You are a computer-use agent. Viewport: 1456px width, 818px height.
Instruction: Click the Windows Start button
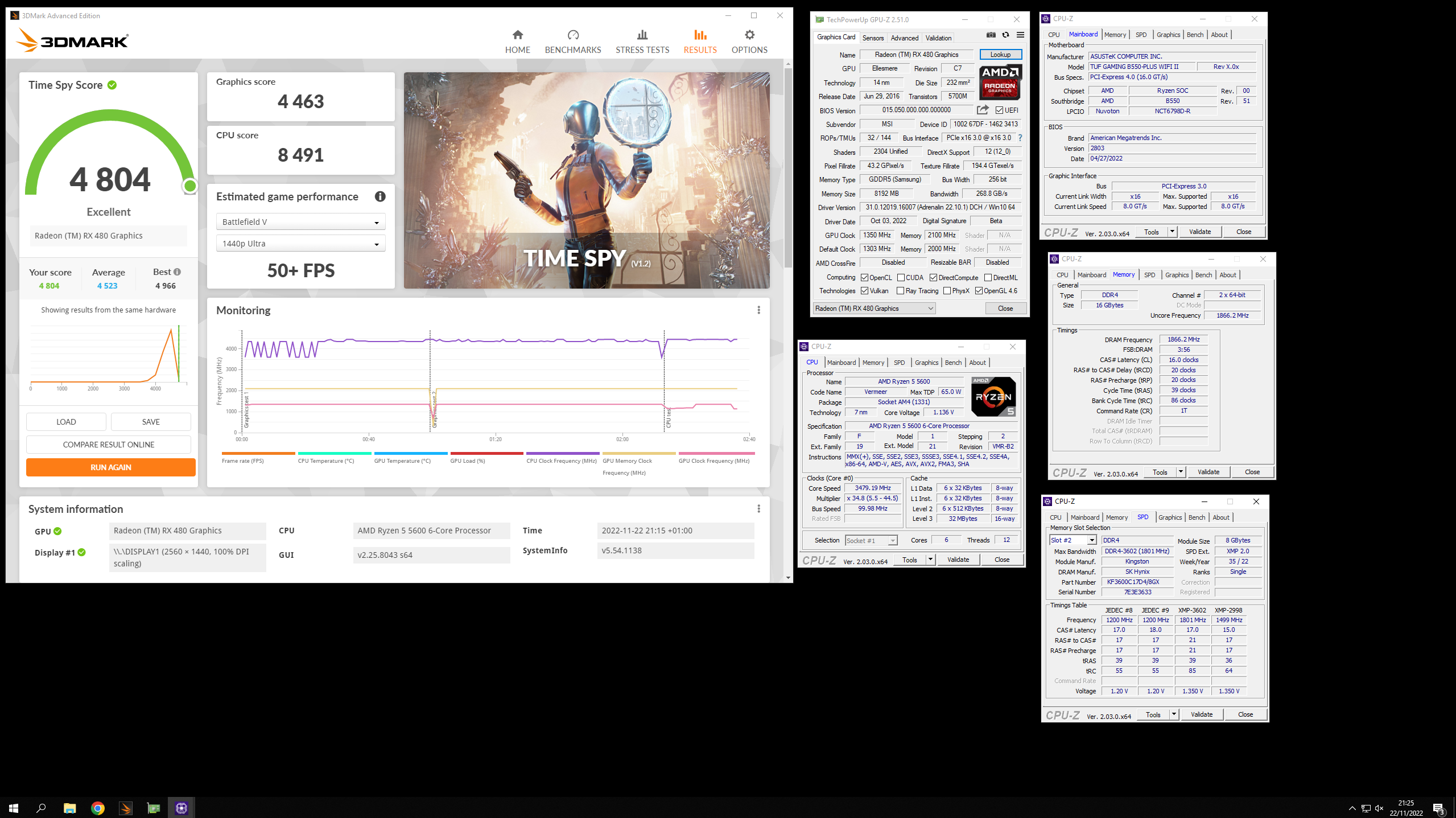coord(14,808)
